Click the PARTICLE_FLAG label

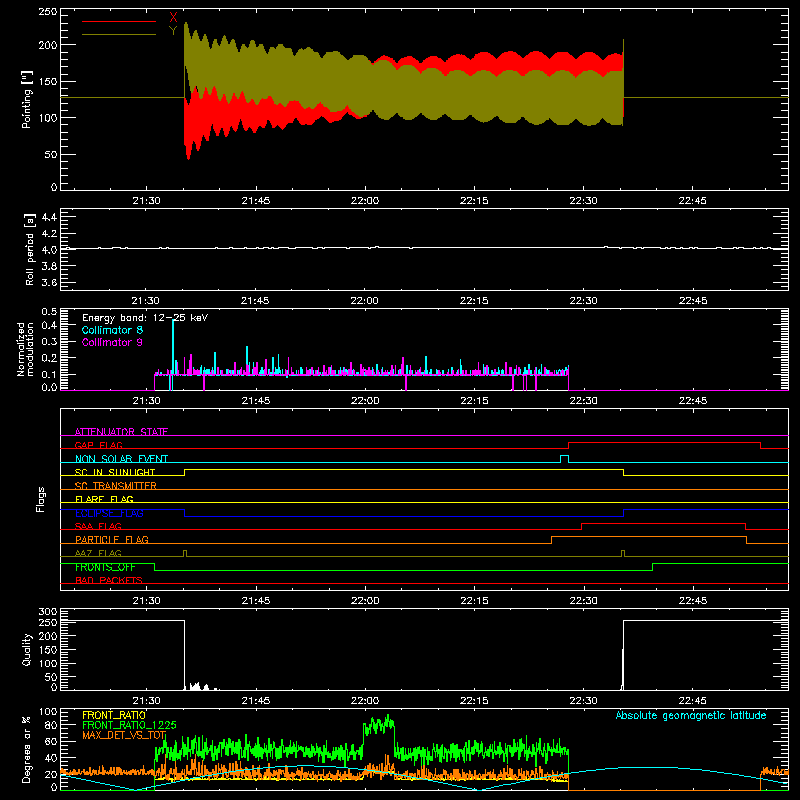(x=112, y=540)
